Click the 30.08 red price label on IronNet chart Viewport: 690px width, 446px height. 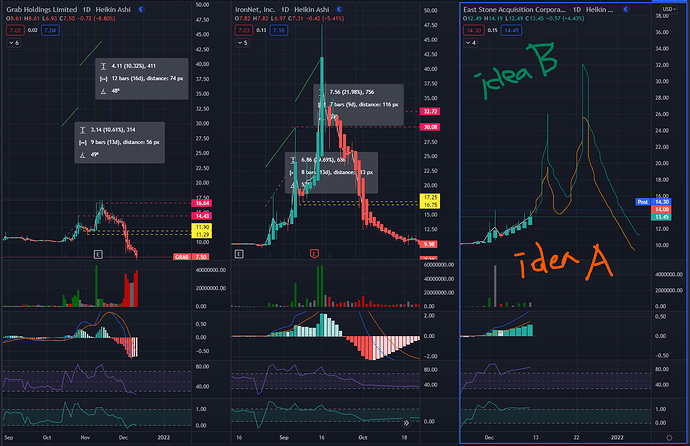click(430, 127)
